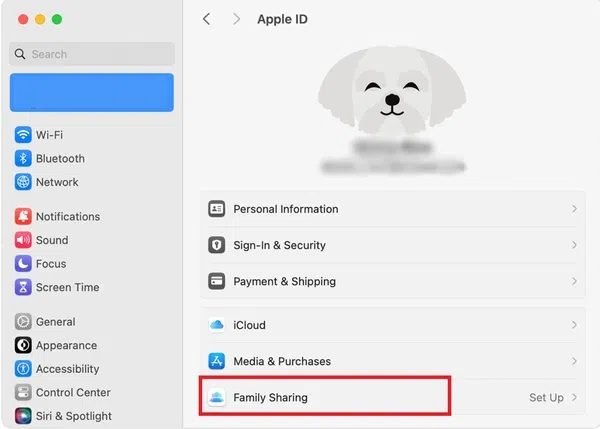Viewport: 600px width, 429px height.
Task: Click the Personal Information card icon
Action: point(217,209)
